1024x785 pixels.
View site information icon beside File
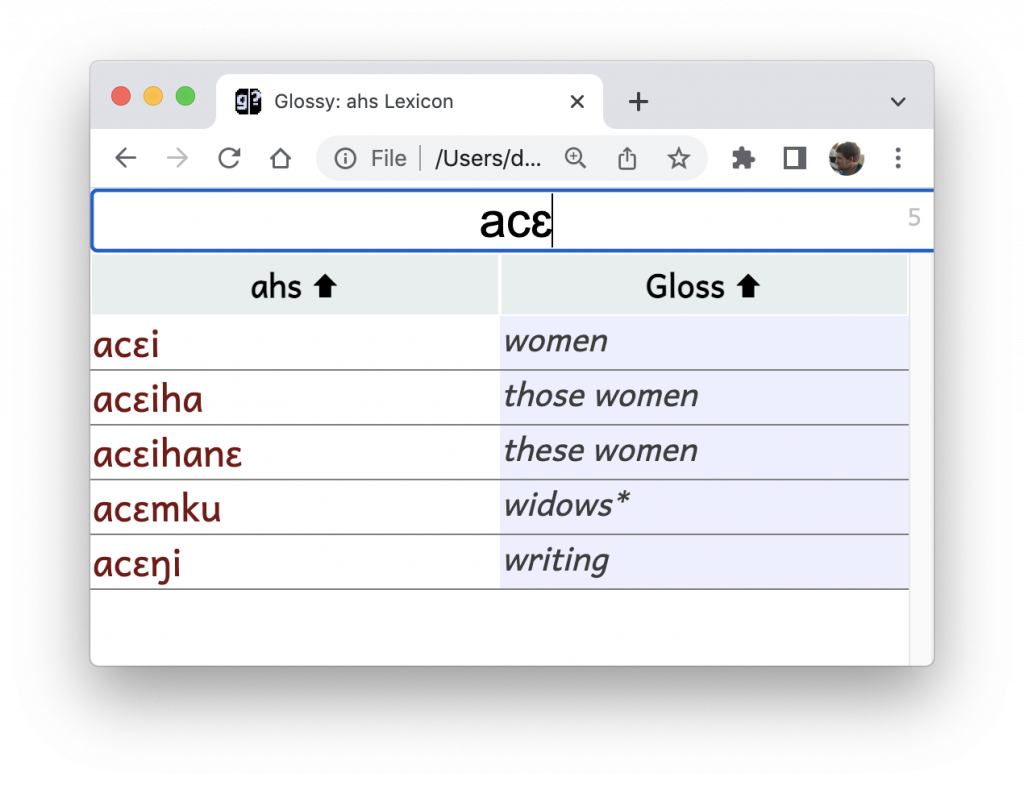(x=345, y=158)
